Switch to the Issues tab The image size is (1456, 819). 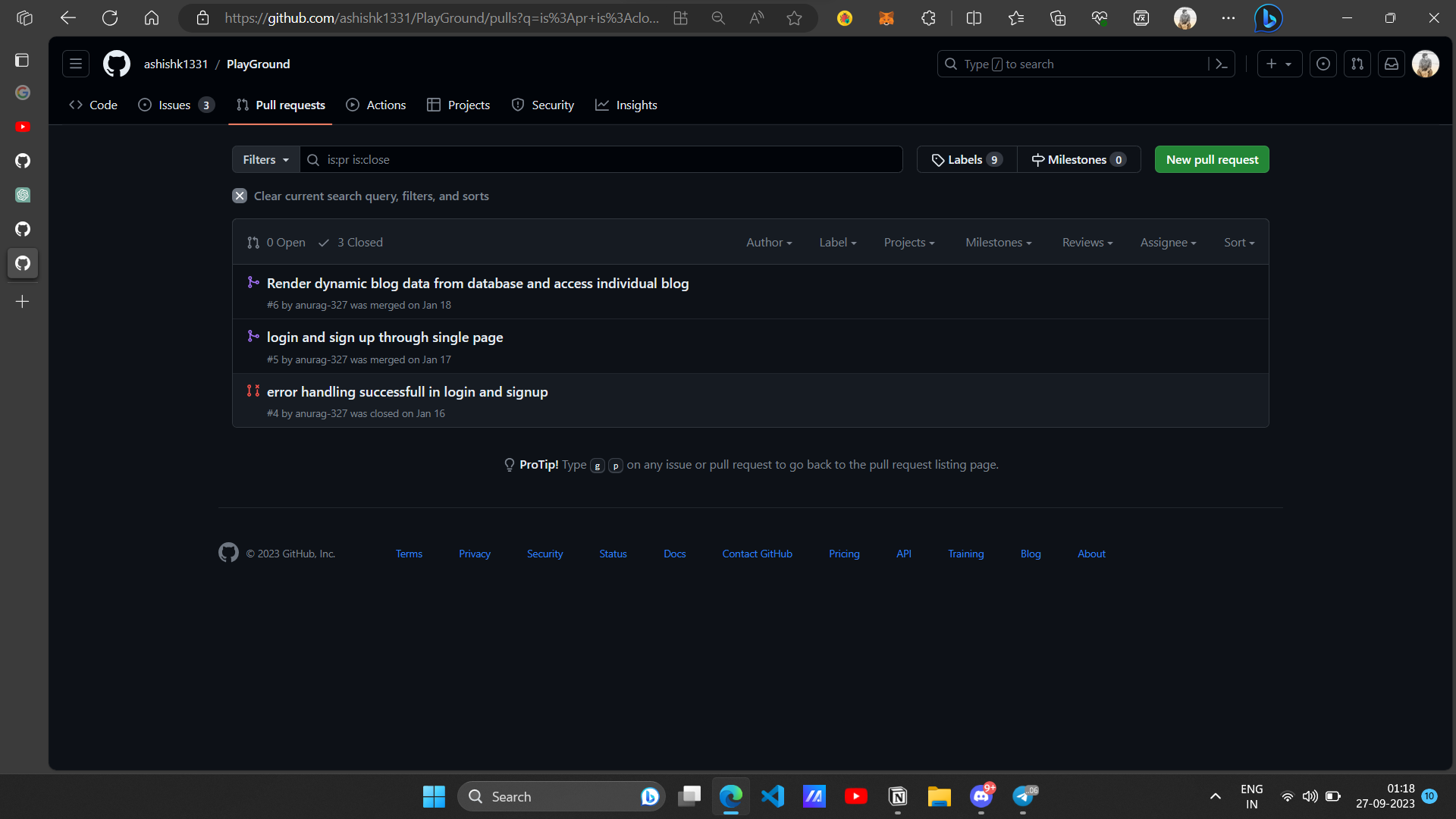point(173,105)
